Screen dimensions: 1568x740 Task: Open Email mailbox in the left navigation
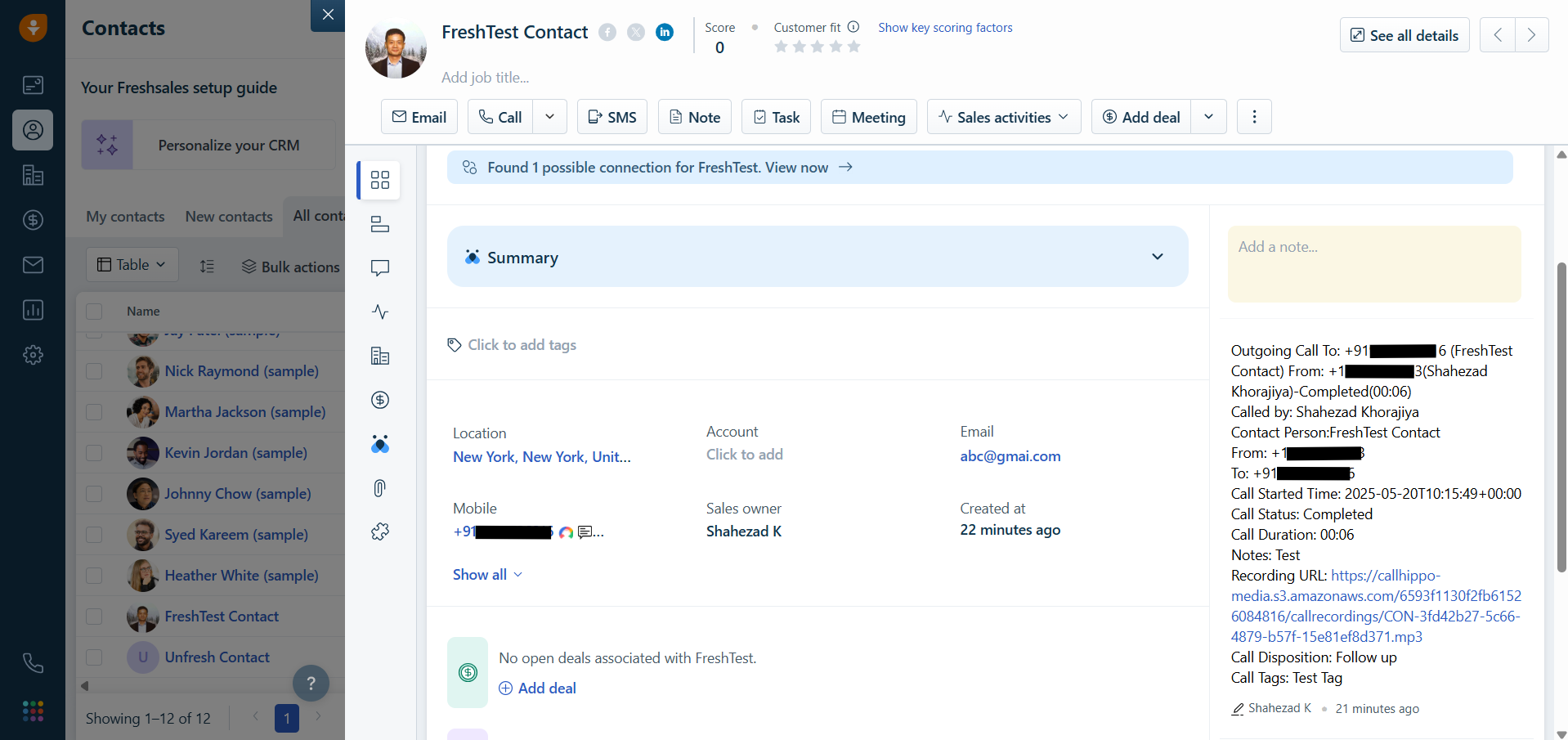pyautogui.click(x=33, y=265)
